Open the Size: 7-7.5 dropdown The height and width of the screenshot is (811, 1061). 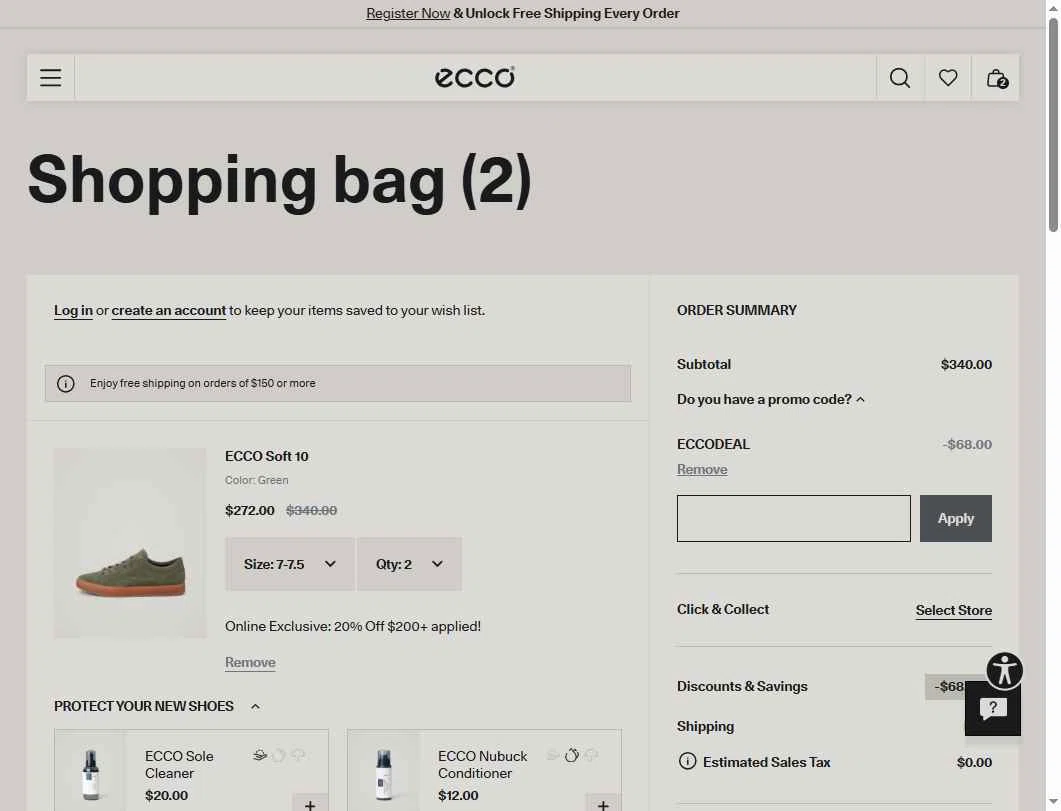pos(290,564)
